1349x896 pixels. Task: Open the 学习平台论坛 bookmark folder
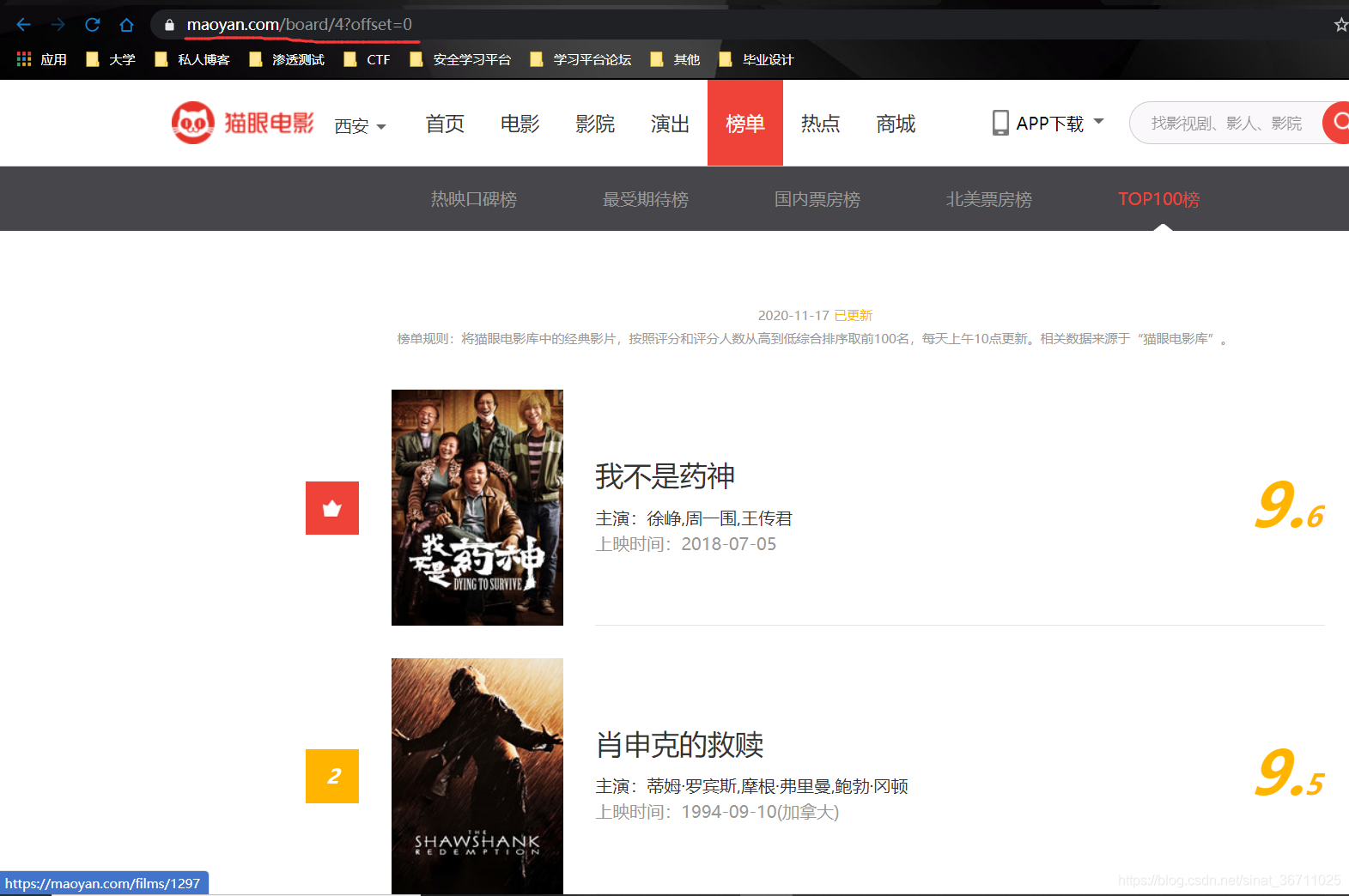pyautogui.click(x=580, y=59)
